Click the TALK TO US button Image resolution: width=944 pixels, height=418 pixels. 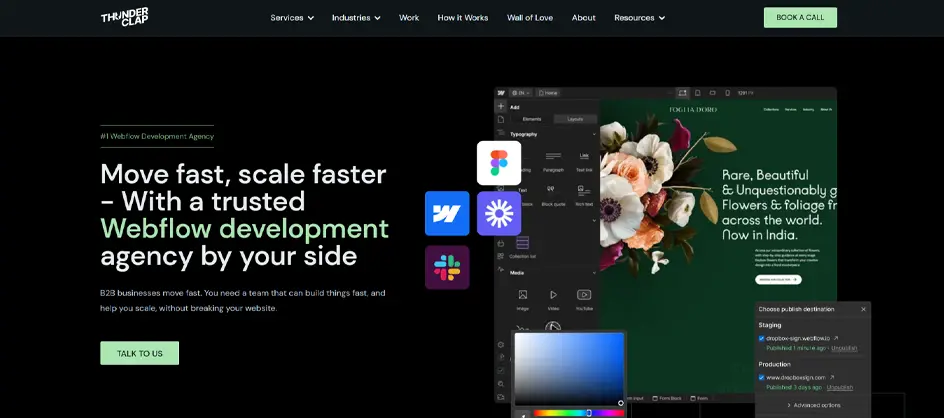point(140,354)
